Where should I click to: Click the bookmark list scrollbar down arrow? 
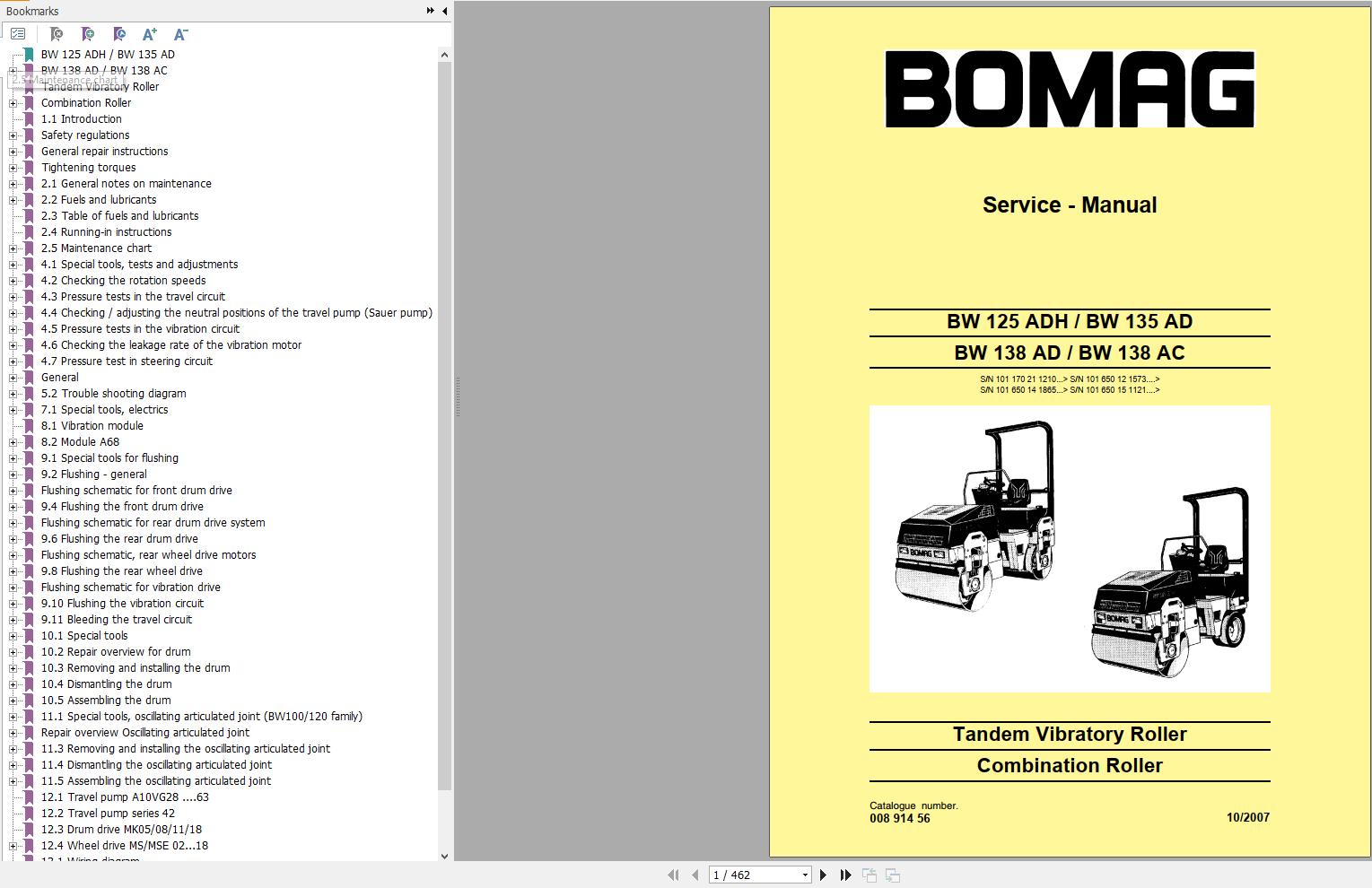click(x=445, y=856)
